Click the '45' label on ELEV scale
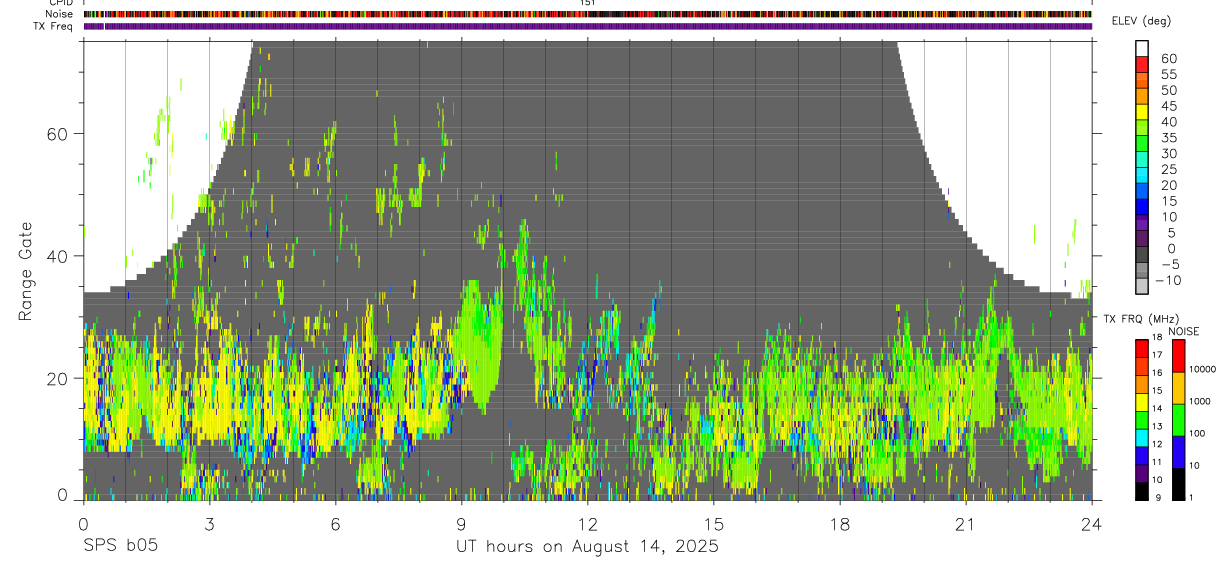This screenshot has width=1228, height=567. tap(1168, 106)
